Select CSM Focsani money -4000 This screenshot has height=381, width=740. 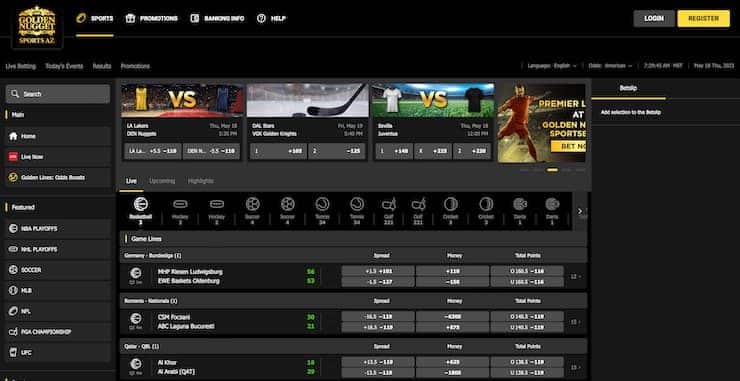(x=452, y=316)
